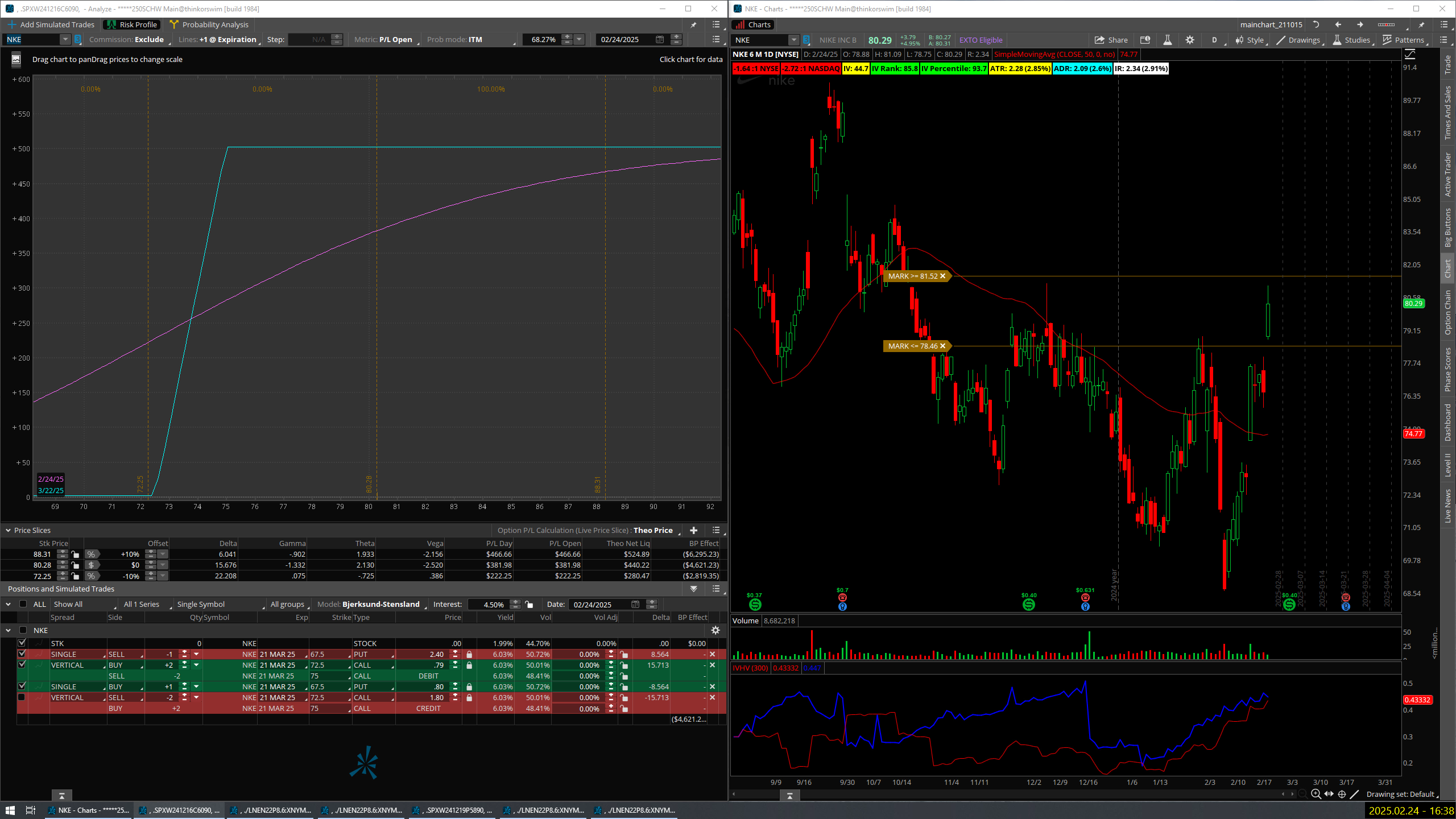
Task: Switch to the Probability Analysis tab
Action: (209, 24)
